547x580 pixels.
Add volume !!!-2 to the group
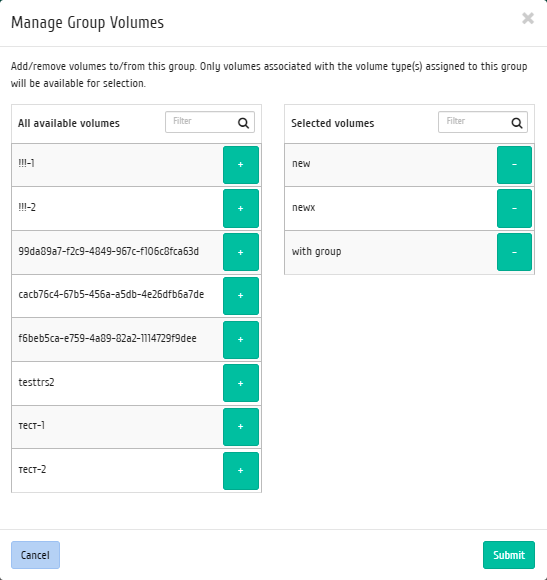[x=241, y=209]
